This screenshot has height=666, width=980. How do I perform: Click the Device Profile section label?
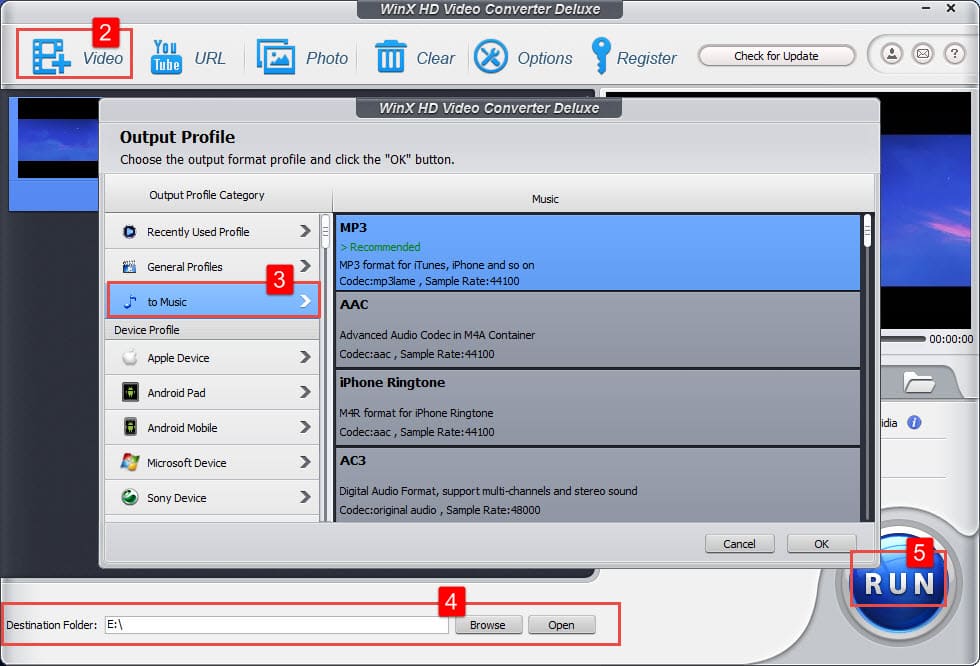[147, 330]
